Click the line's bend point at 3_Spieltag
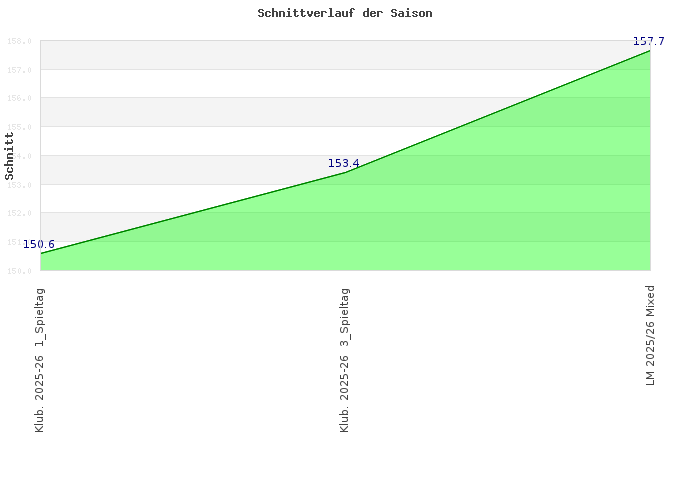 click(345, 173)
